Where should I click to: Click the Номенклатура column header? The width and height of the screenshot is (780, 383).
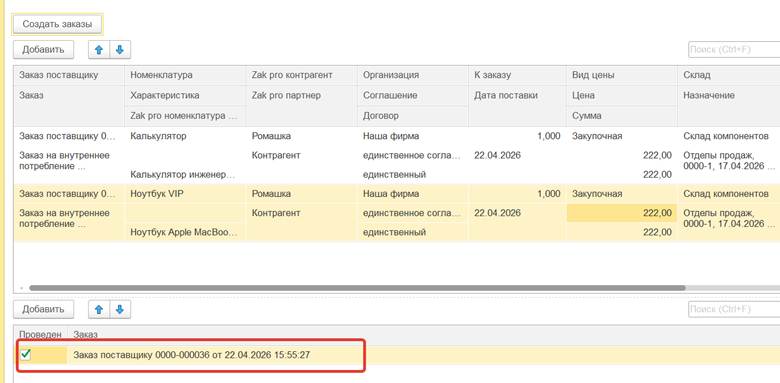click(185, 75)
